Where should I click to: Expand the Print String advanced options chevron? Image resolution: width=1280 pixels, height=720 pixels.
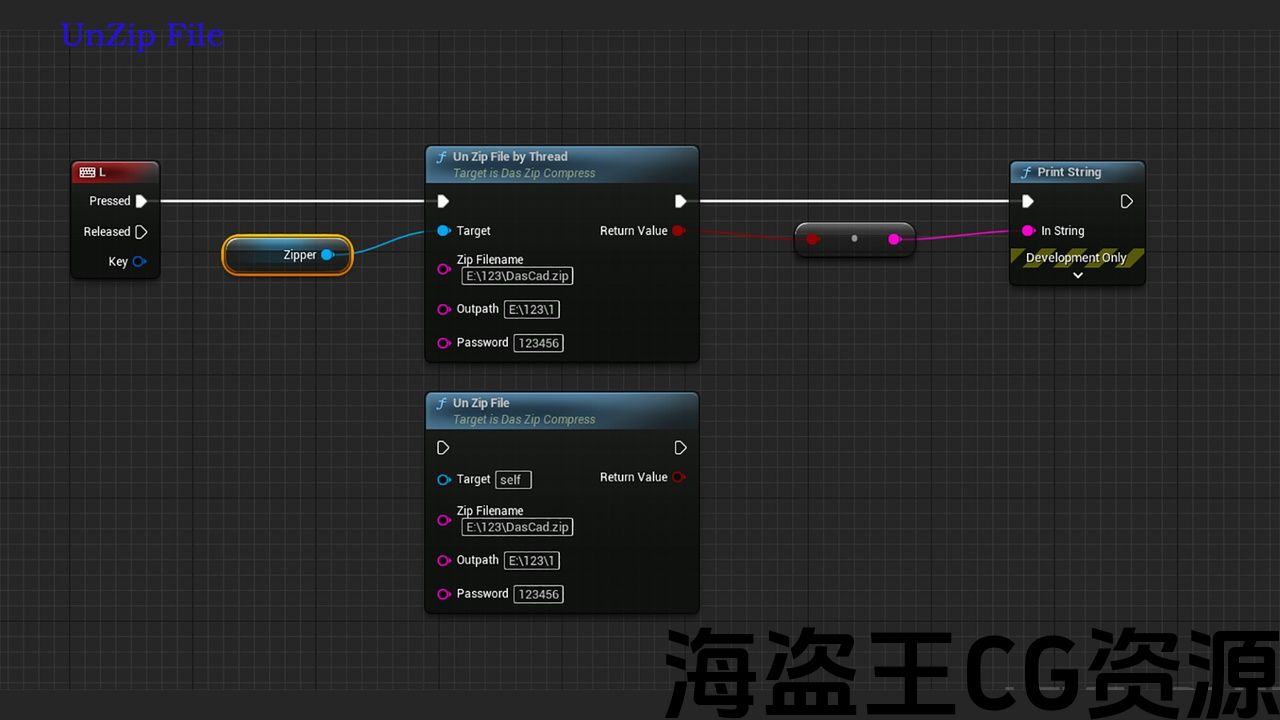pos(1077,276)
